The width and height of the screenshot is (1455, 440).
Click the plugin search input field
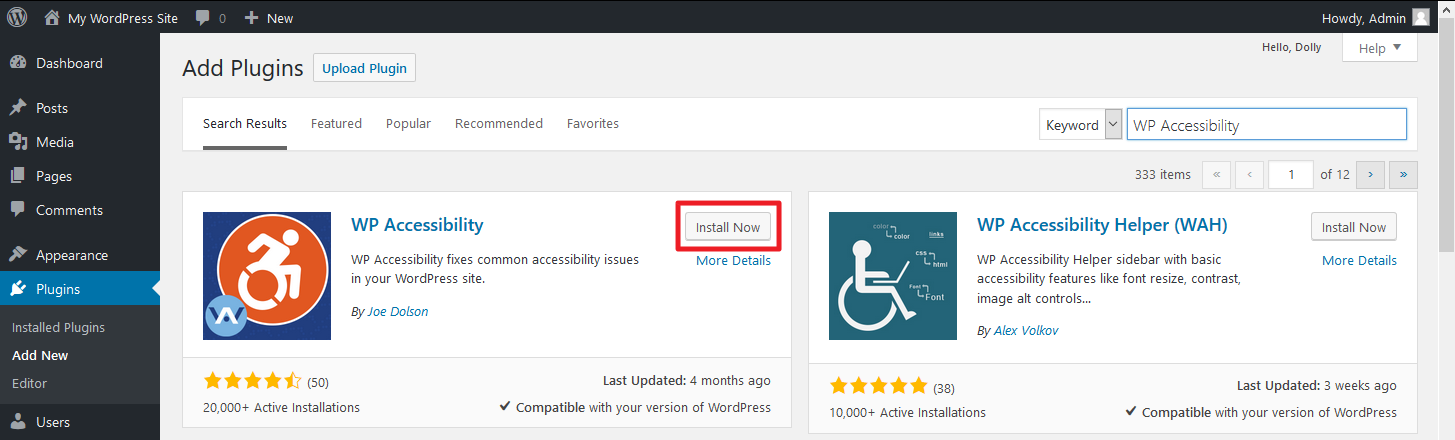coord(1266,125)
